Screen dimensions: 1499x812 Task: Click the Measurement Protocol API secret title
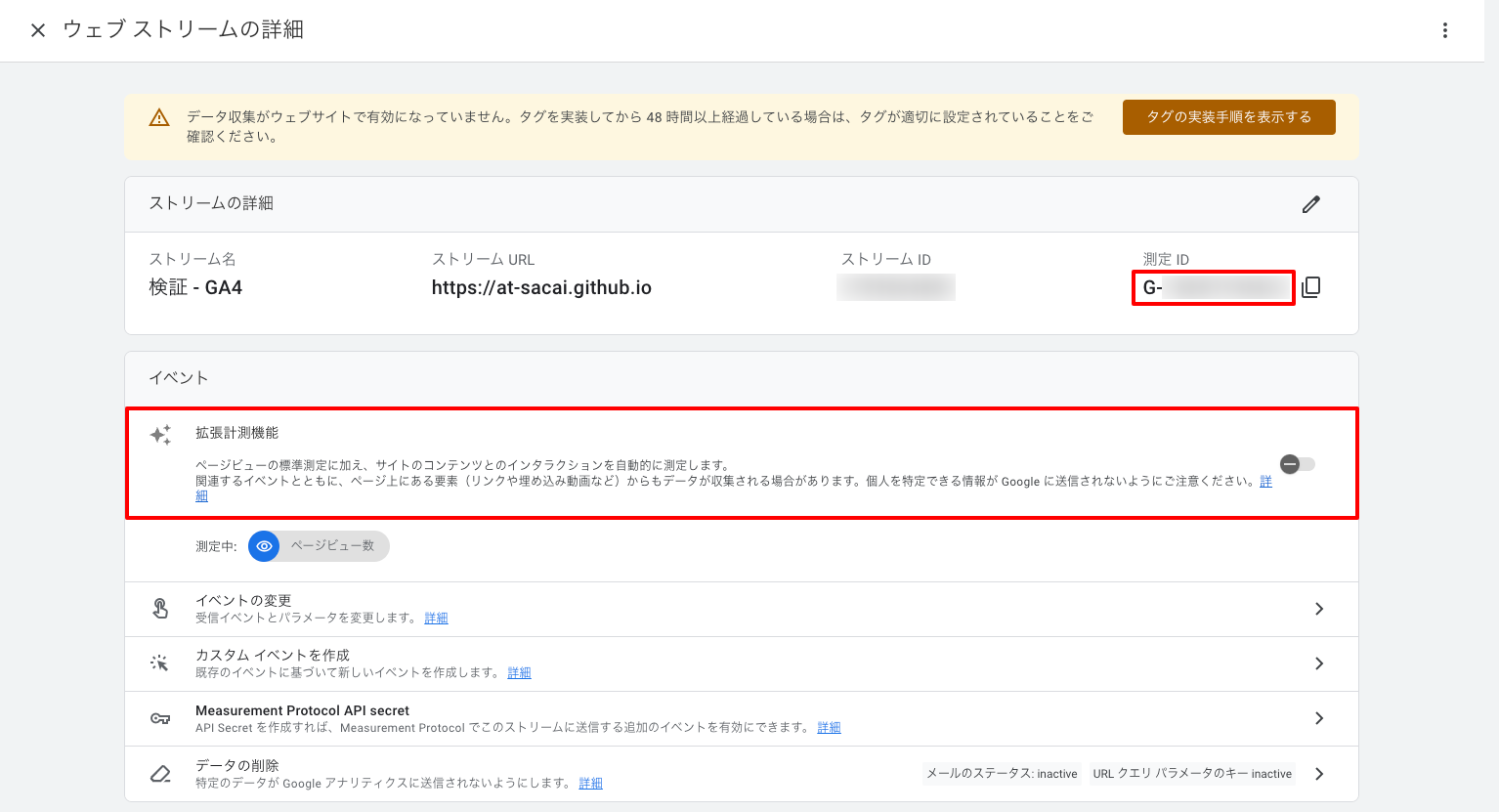point(302,710)
